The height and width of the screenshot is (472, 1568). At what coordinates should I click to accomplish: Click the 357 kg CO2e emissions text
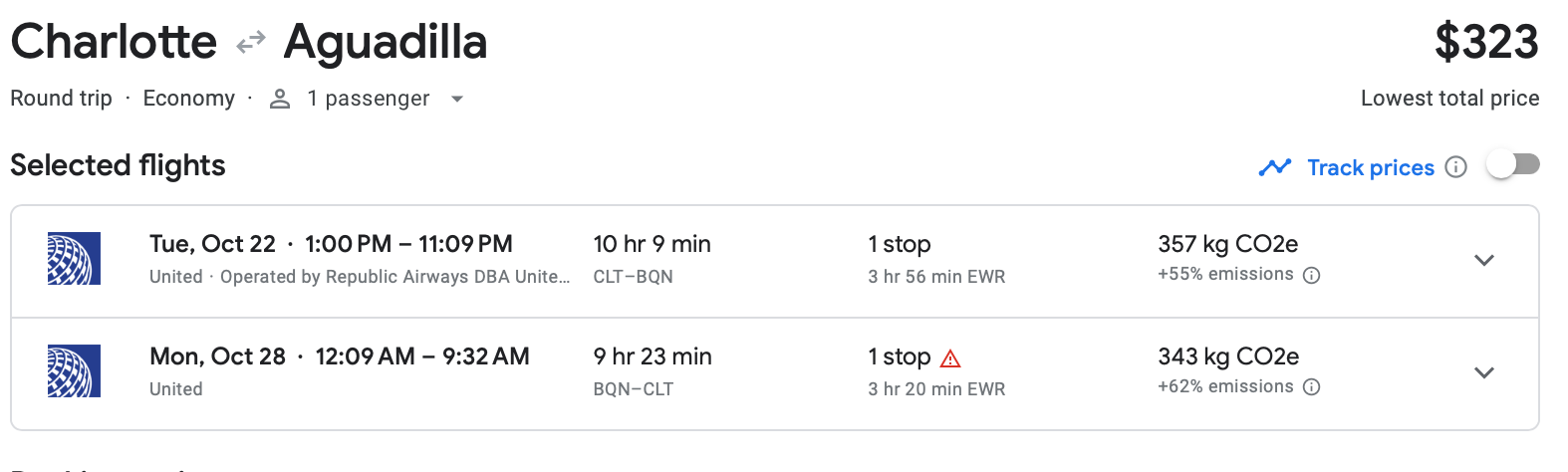[x=1227, y=244]
